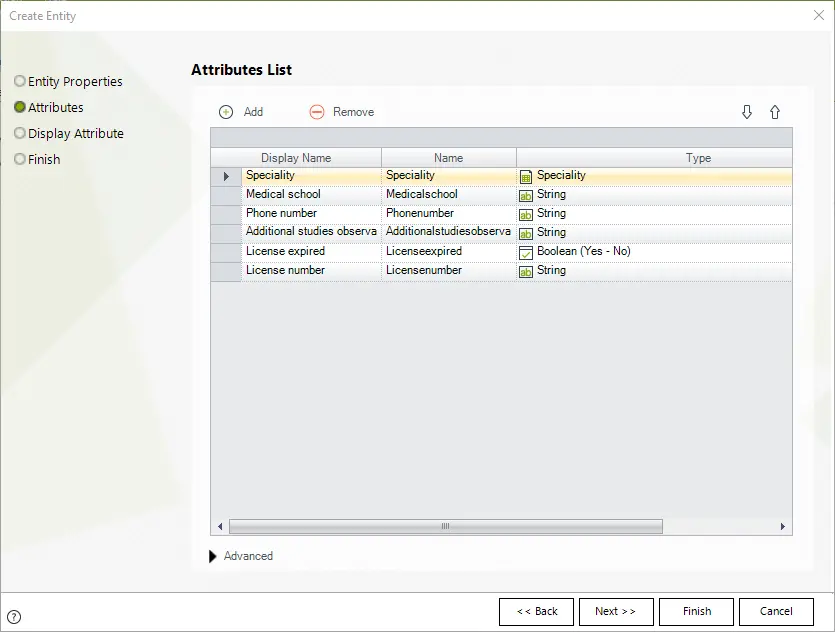Sort by the Display Name column header

(296, 158)
